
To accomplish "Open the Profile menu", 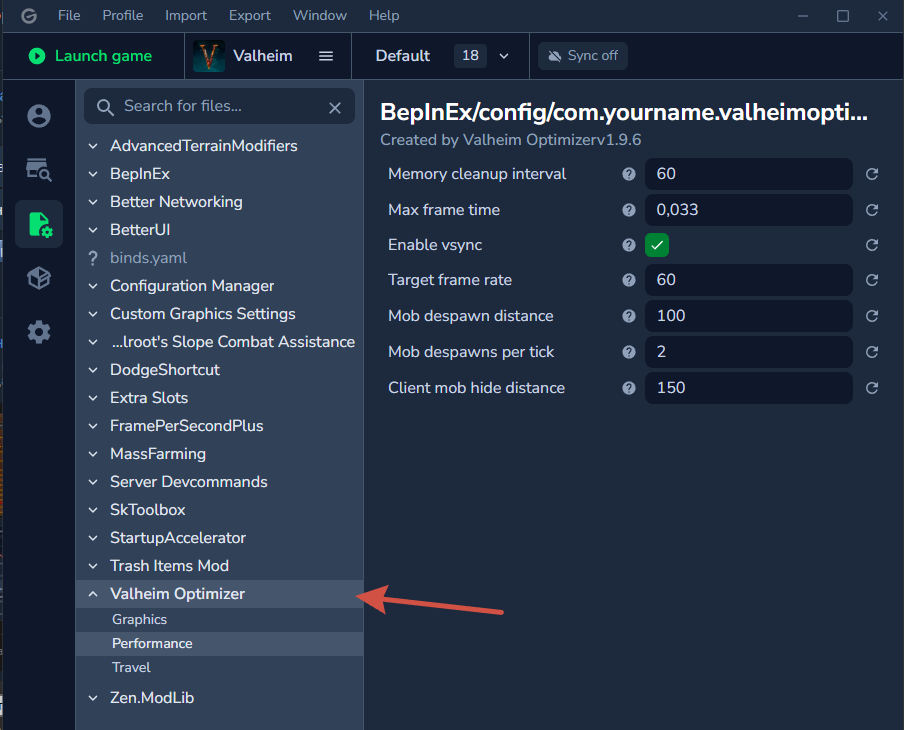I will [x=123, y=16].
